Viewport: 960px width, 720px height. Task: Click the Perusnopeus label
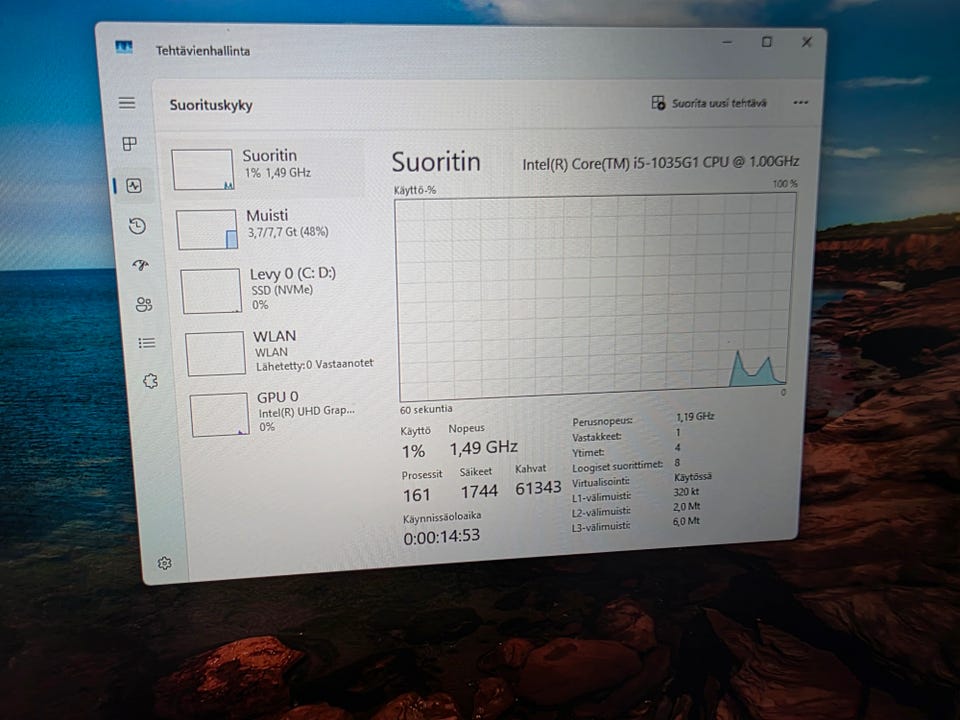pos(602,422)
